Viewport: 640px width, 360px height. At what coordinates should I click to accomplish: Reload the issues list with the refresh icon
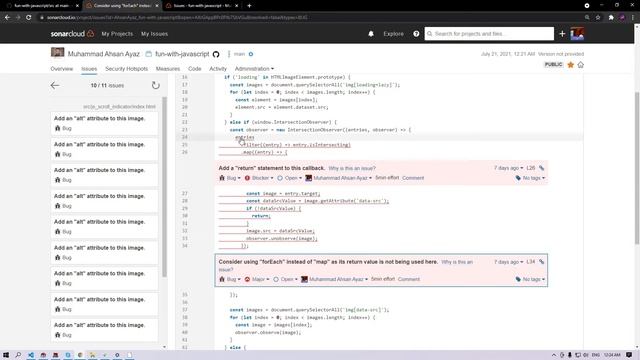[x=156, y=85]
